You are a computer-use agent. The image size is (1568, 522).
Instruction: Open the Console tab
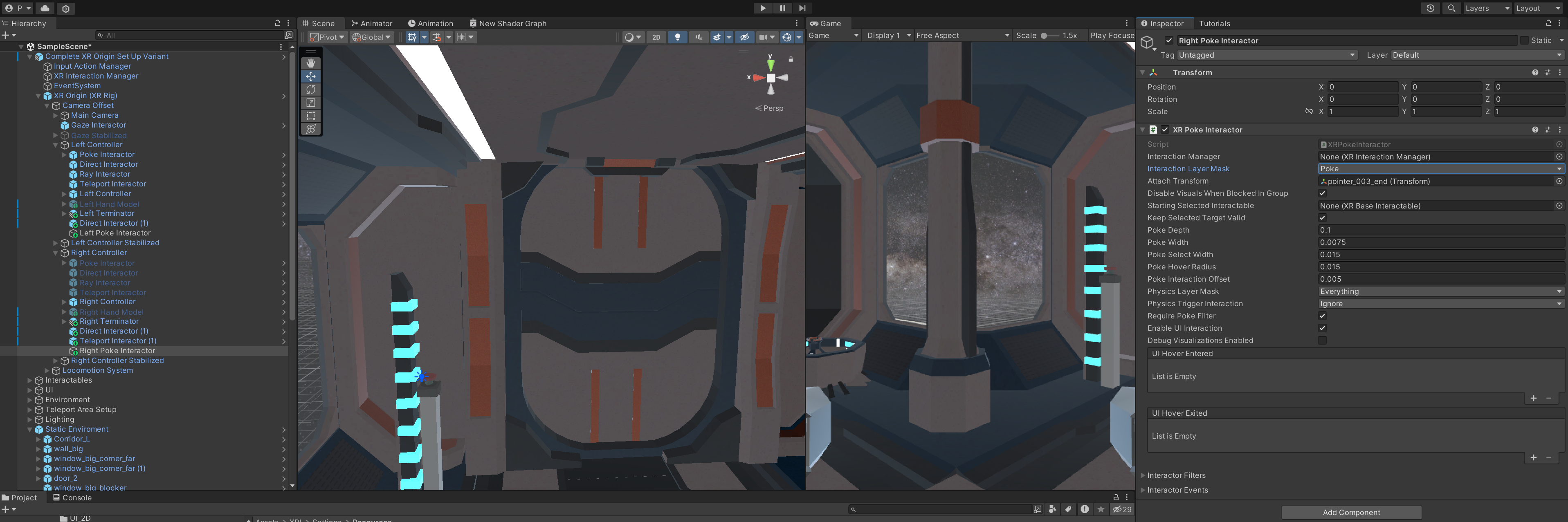[x=72, y=497]
